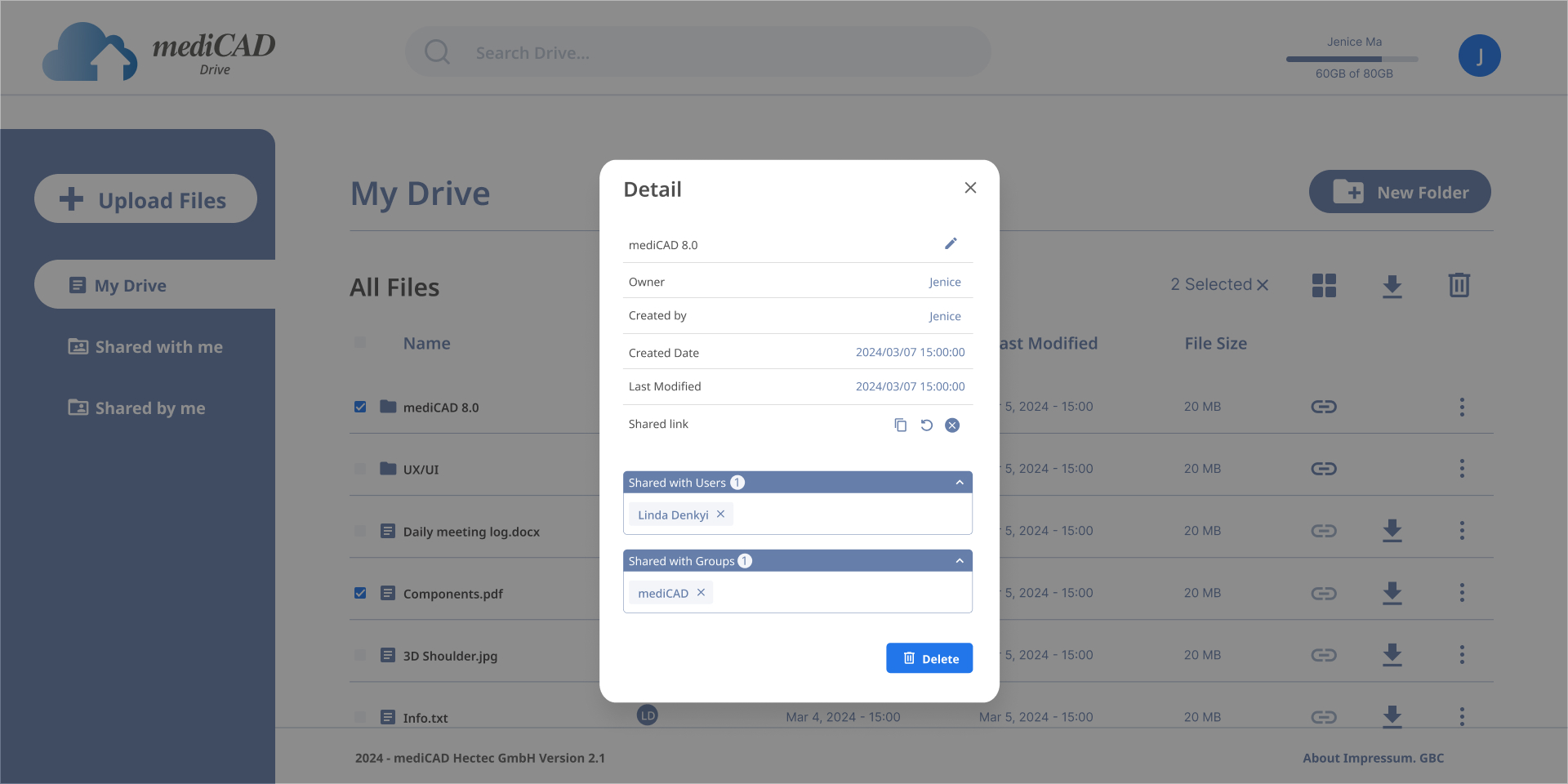
Task: Download Info.txt
Action: [1392, 717]
